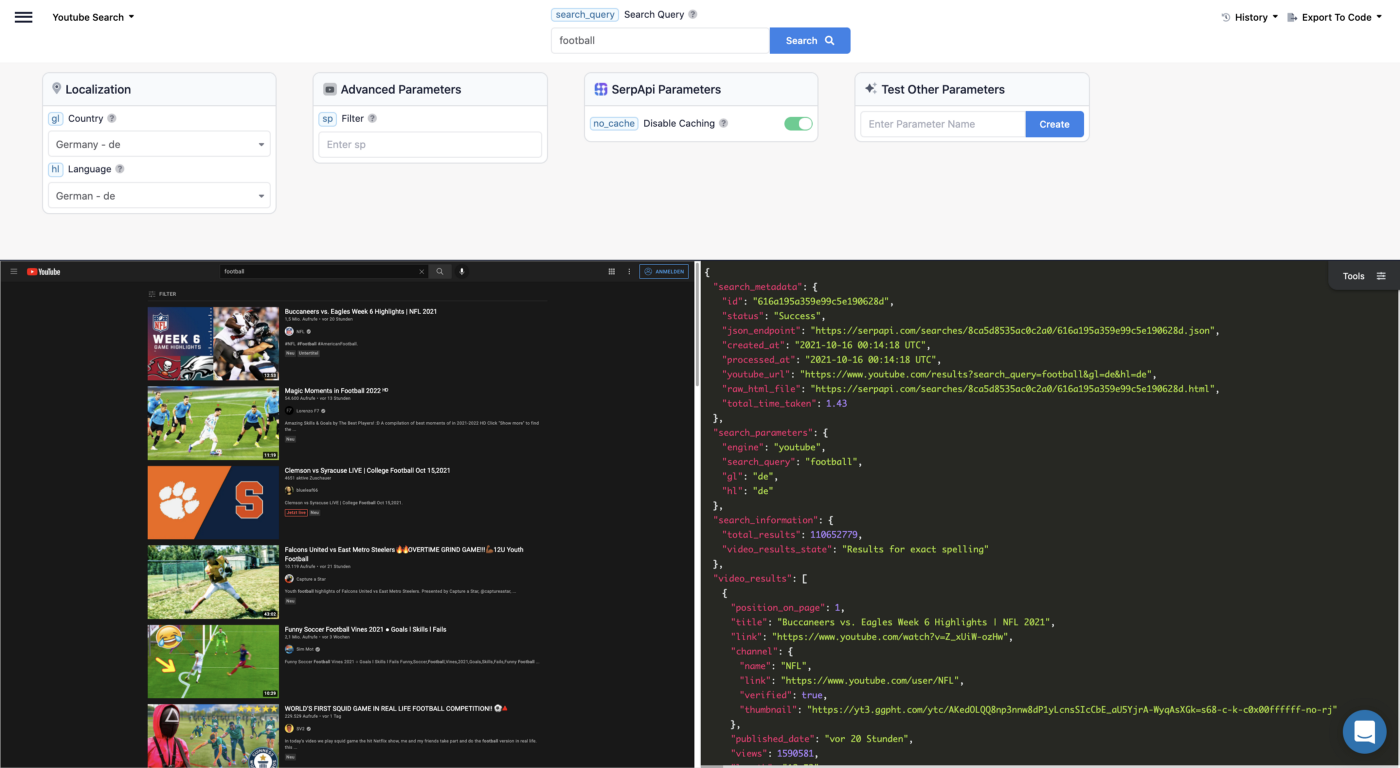Click the Disable Caching help icon

pyautogui.click(x=723, y=123)
